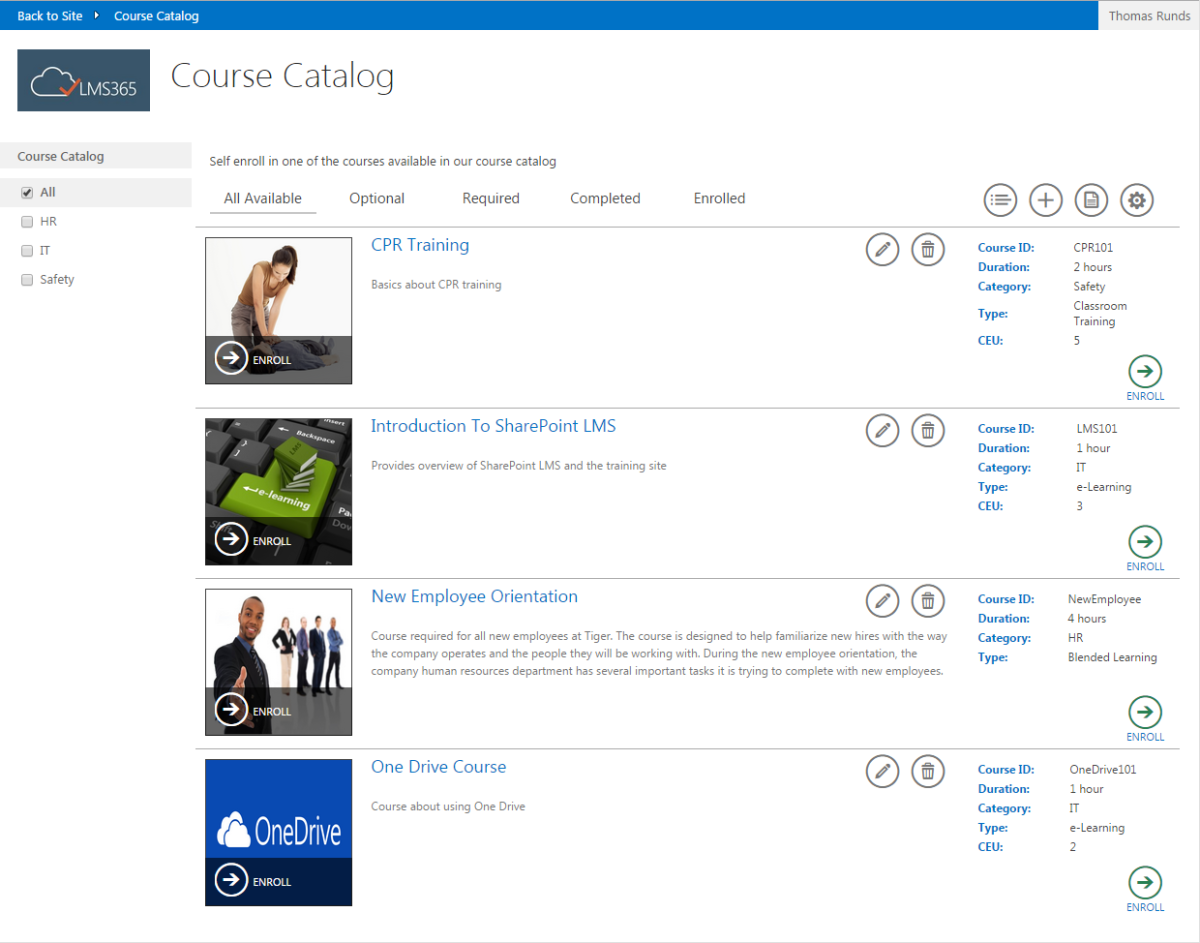Click the Course ID value OneDrive101
This screenshot has width=1200, height=943.
pyautogui.click(x=1103, y=770)
